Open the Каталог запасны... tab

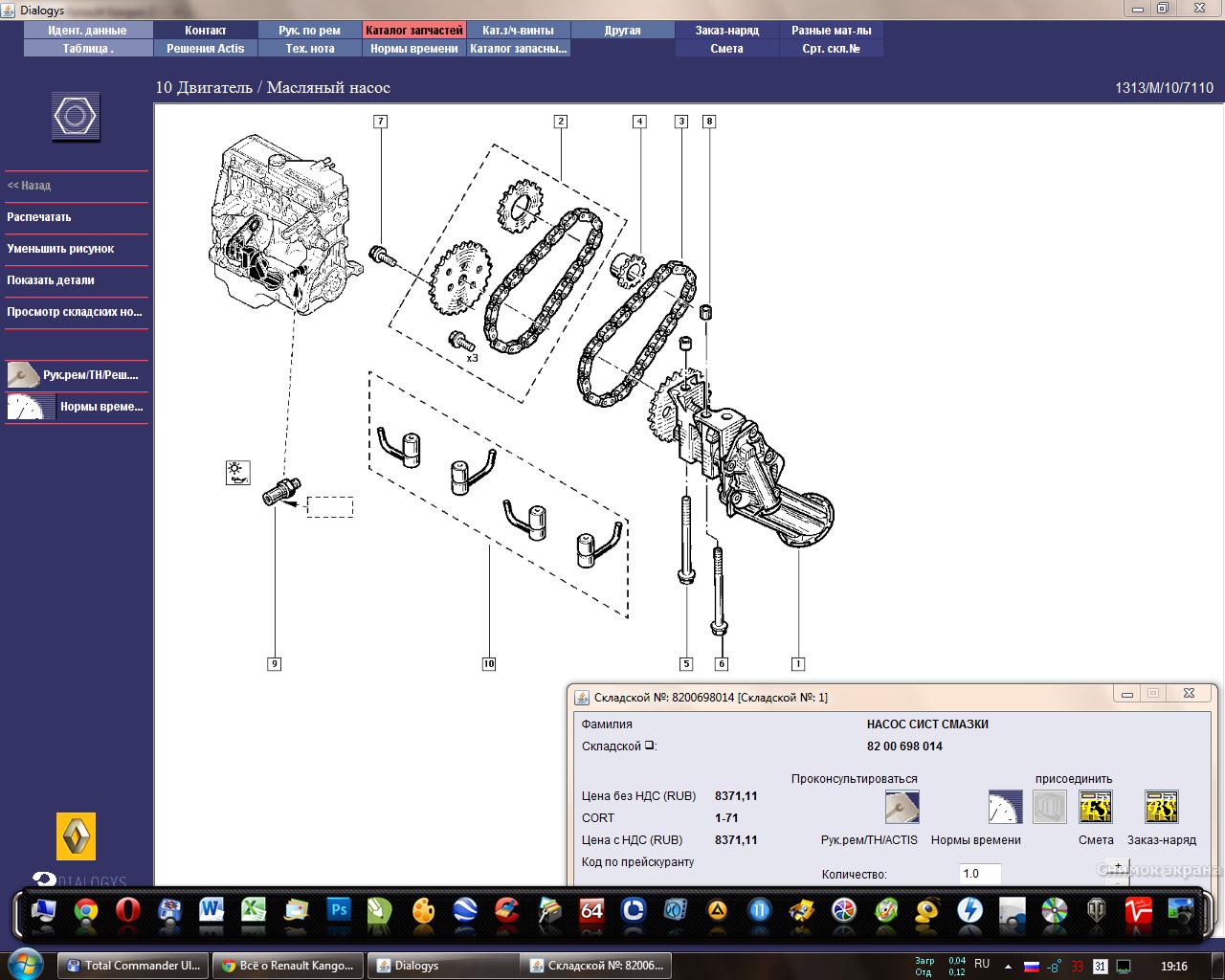519,49
